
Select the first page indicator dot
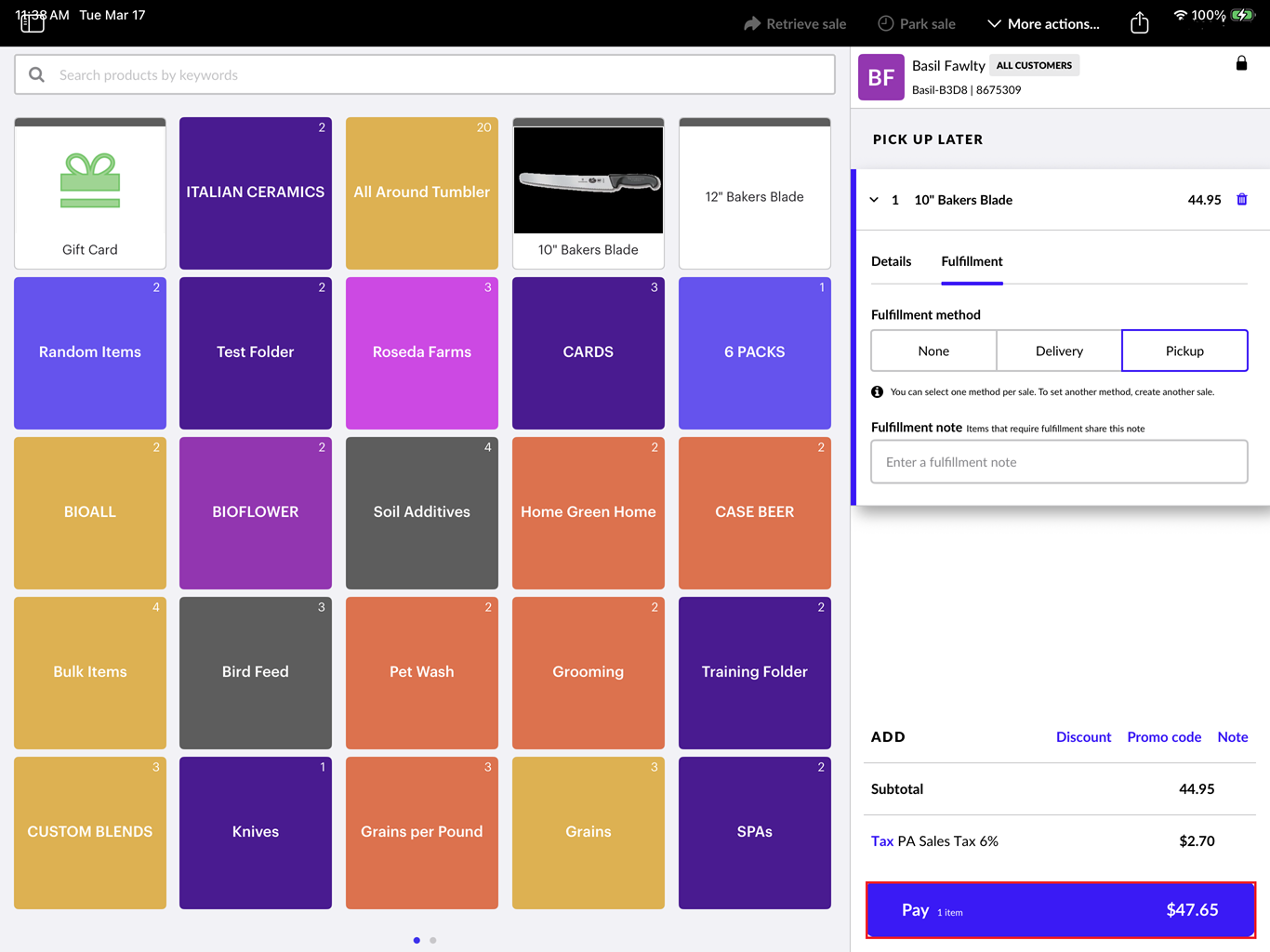[417, 940]
